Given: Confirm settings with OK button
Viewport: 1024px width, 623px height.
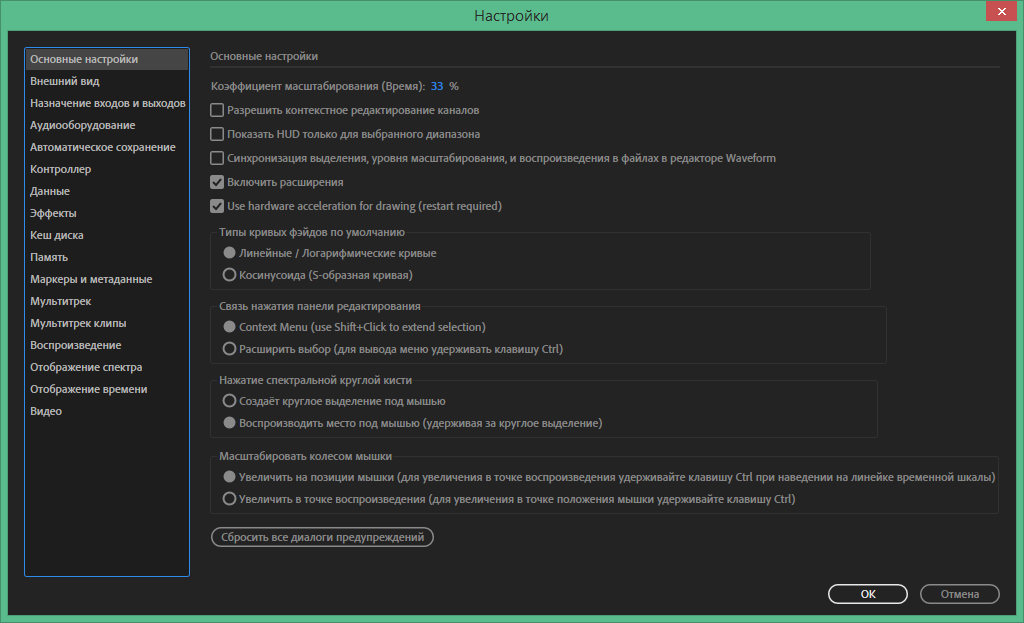Looking at the screenshot, I should tap(868, 594).
